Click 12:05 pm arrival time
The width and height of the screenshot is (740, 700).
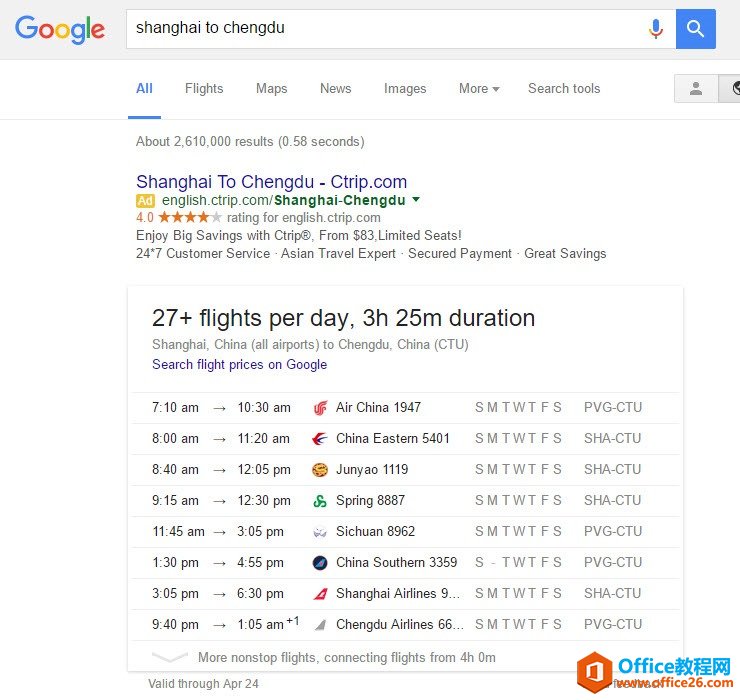click(264, 470)
